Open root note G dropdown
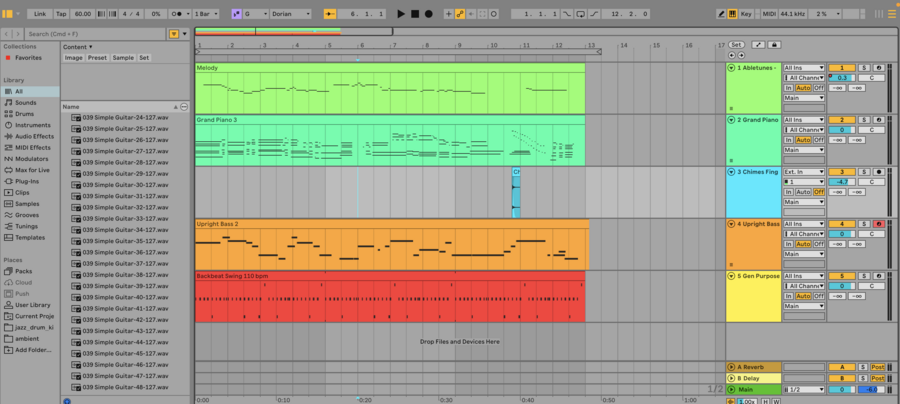900x404 pixels. point(255,14)
